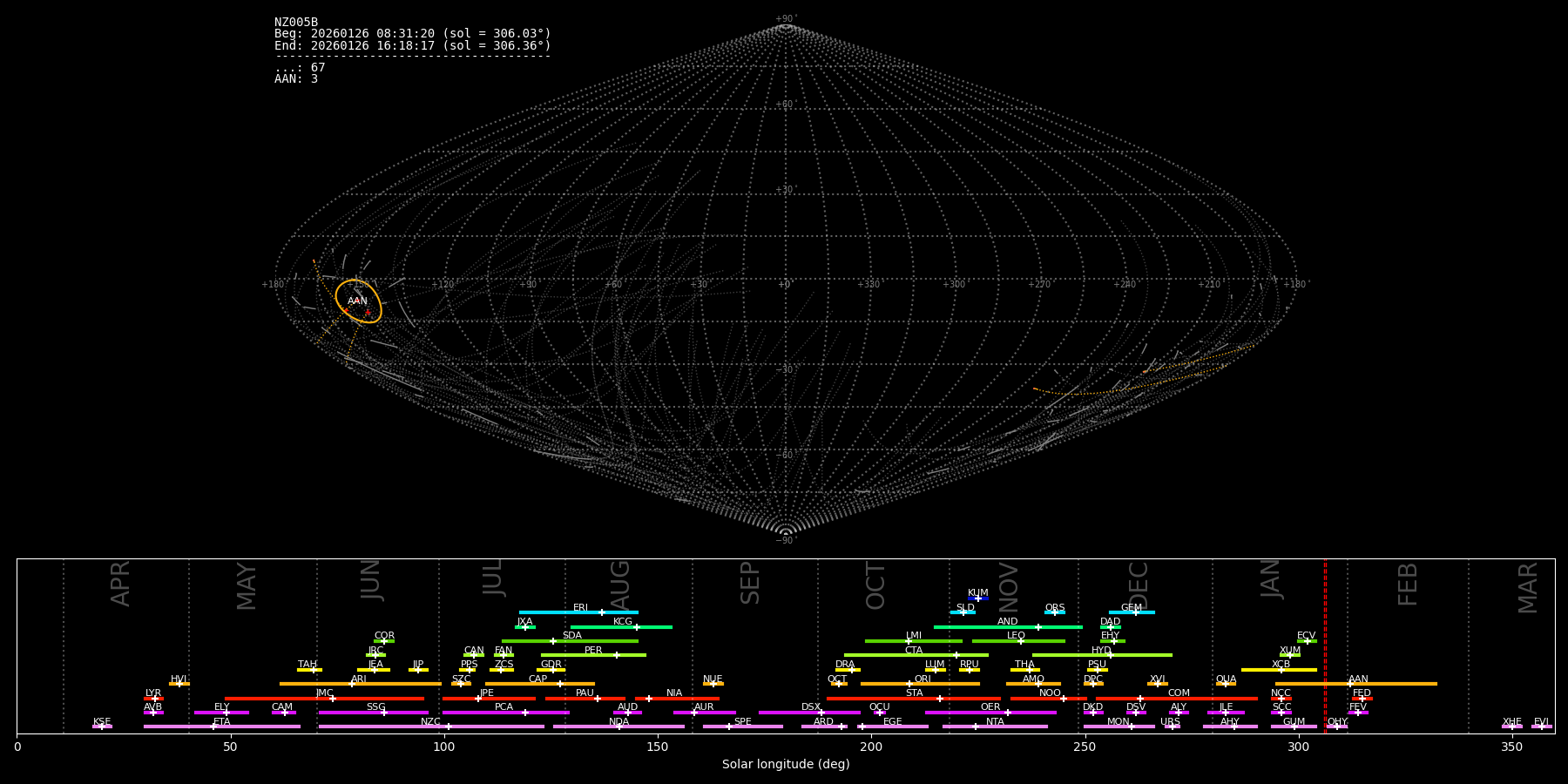
Task: Click the AUG month label
Action: tap(619, 585)
